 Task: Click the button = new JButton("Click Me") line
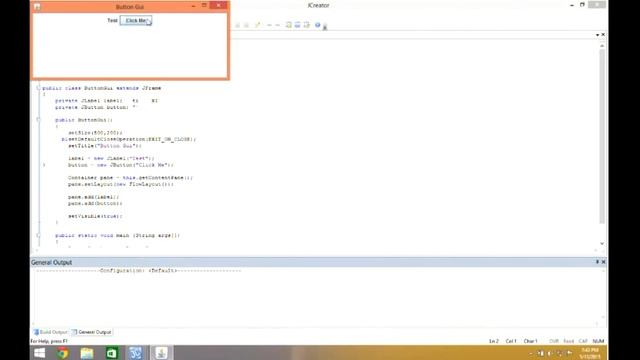coord(121,165)
